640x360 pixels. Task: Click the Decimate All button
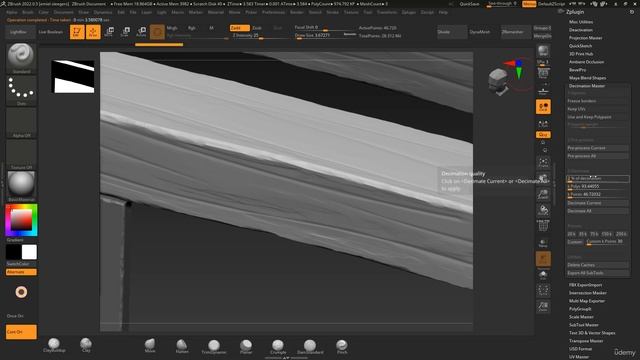pyautogui.click(x=598, y=211)
